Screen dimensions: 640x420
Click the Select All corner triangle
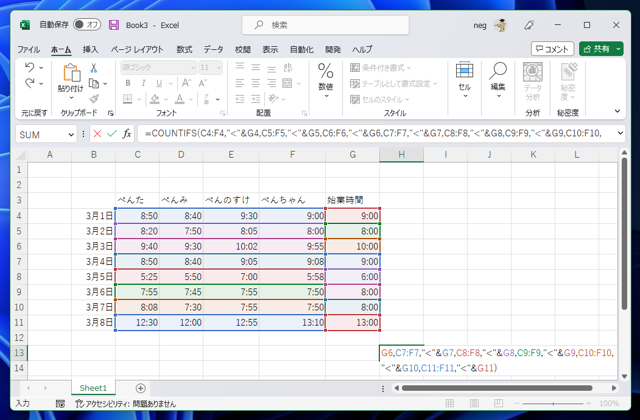pos(20,155)
